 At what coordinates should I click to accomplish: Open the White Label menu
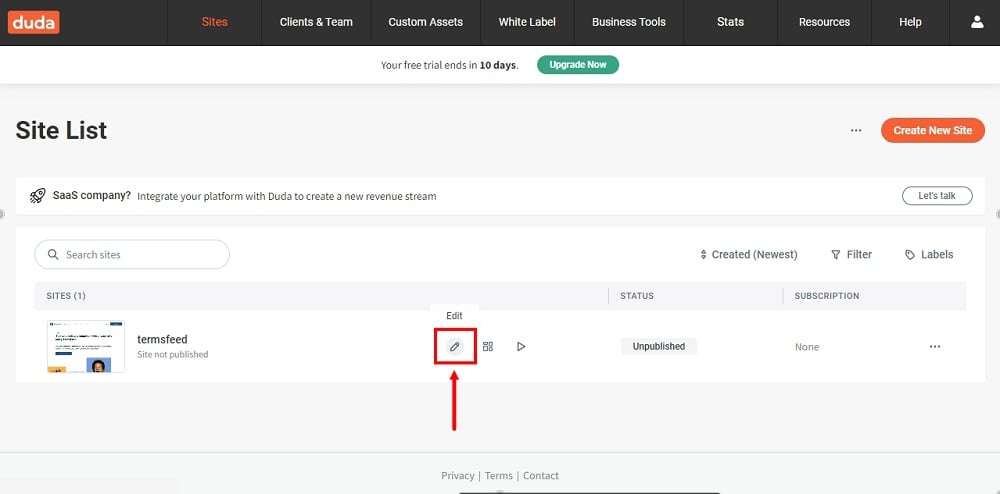click(527, 22)
